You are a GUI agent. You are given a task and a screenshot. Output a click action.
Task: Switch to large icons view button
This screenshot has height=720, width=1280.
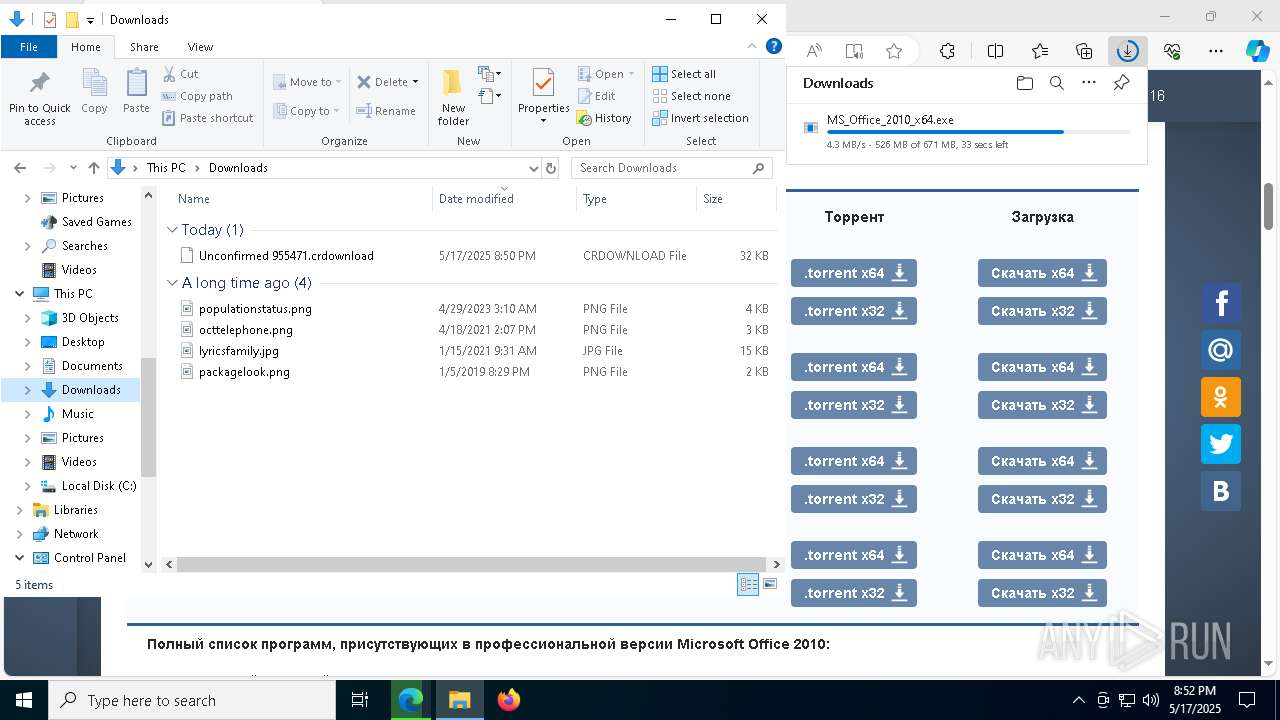[770, 584]
